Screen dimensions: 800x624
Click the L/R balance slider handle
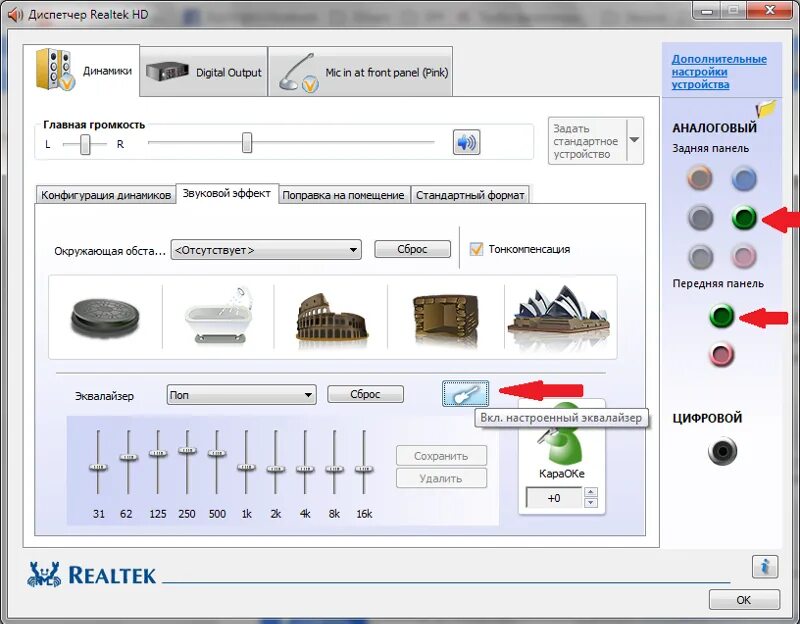[x=85, y=144]
